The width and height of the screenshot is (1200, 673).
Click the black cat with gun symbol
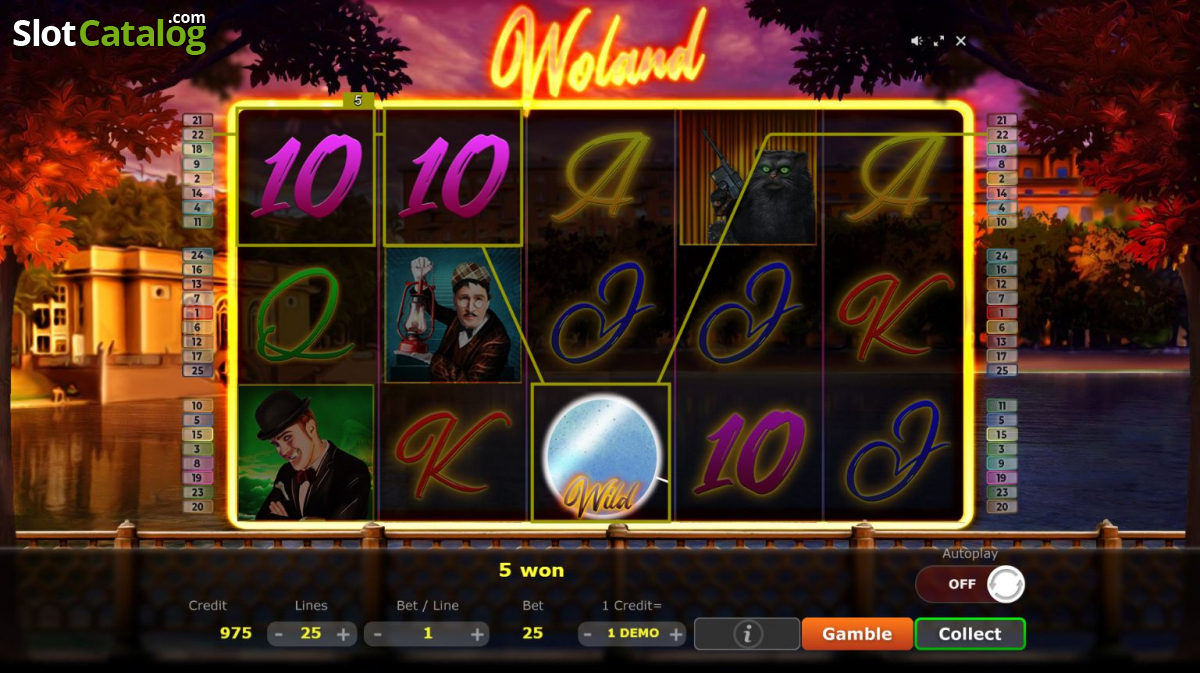pyautogui.click(x=748, y=177)
